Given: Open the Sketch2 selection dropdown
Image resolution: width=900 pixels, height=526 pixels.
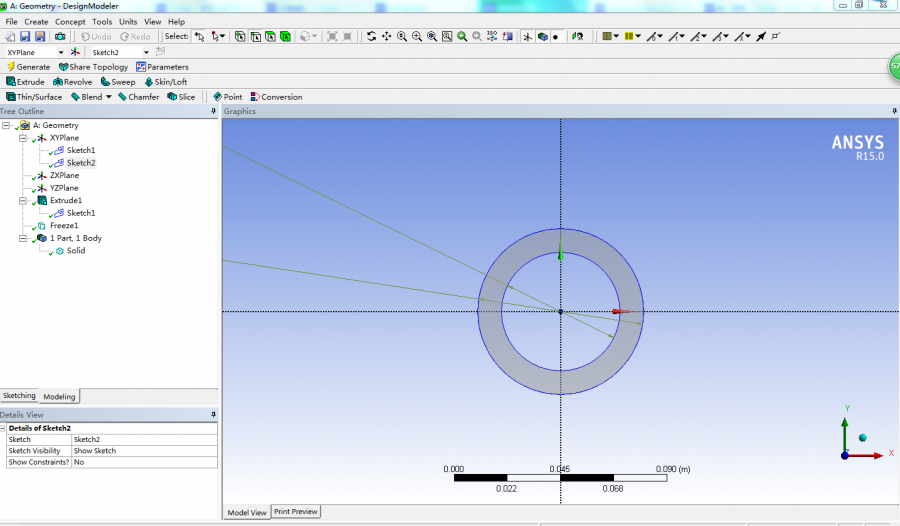Looking at the screenshot, I should [x=146, y=52].
